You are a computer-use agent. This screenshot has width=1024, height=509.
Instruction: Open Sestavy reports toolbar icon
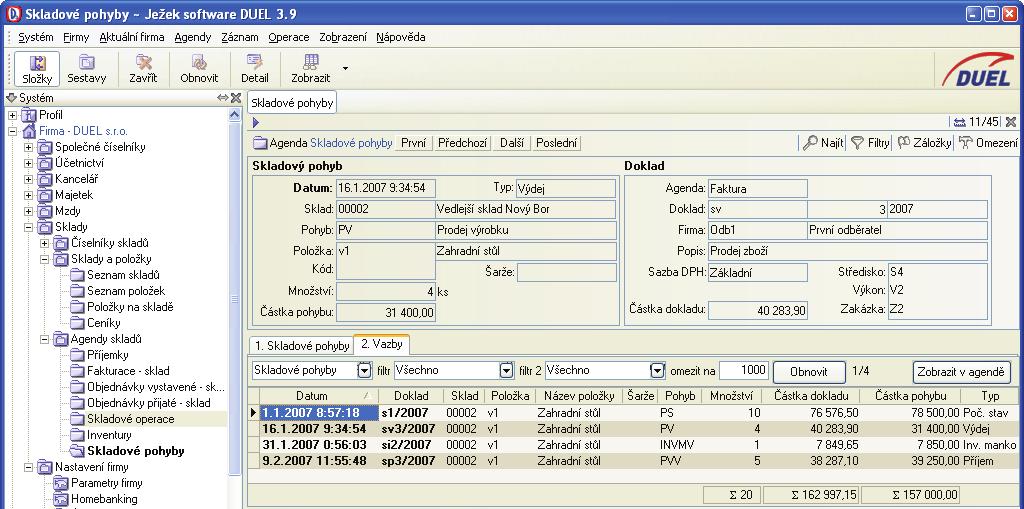click(87, 69)
